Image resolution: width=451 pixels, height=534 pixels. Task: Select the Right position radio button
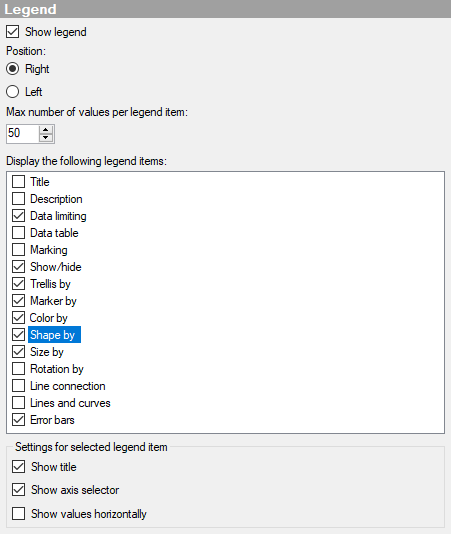(x=13, y=69)
